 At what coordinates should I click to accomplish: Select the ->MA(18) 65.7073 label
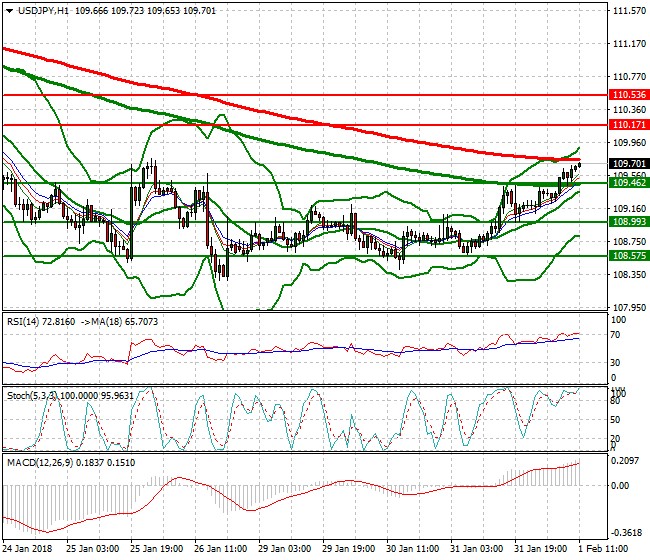pos(119,322)
